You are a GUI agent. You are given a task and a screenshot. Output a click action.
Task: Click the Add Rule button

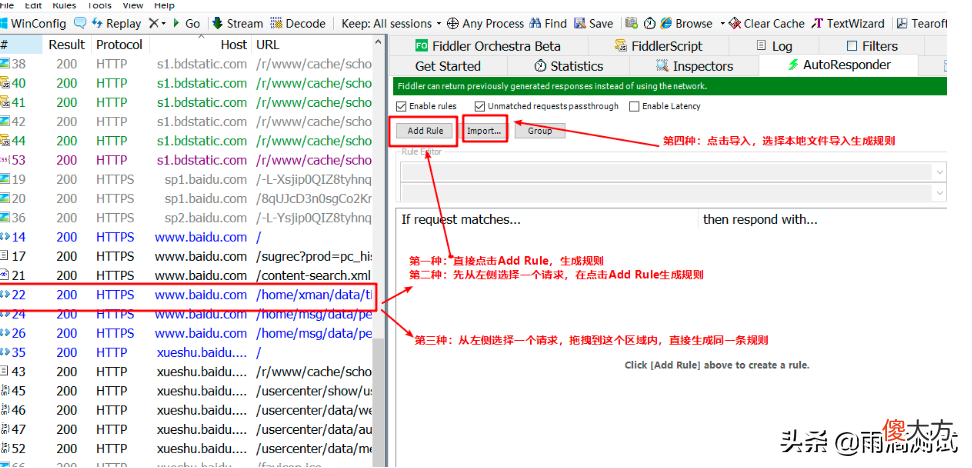(x=425, y=131)
